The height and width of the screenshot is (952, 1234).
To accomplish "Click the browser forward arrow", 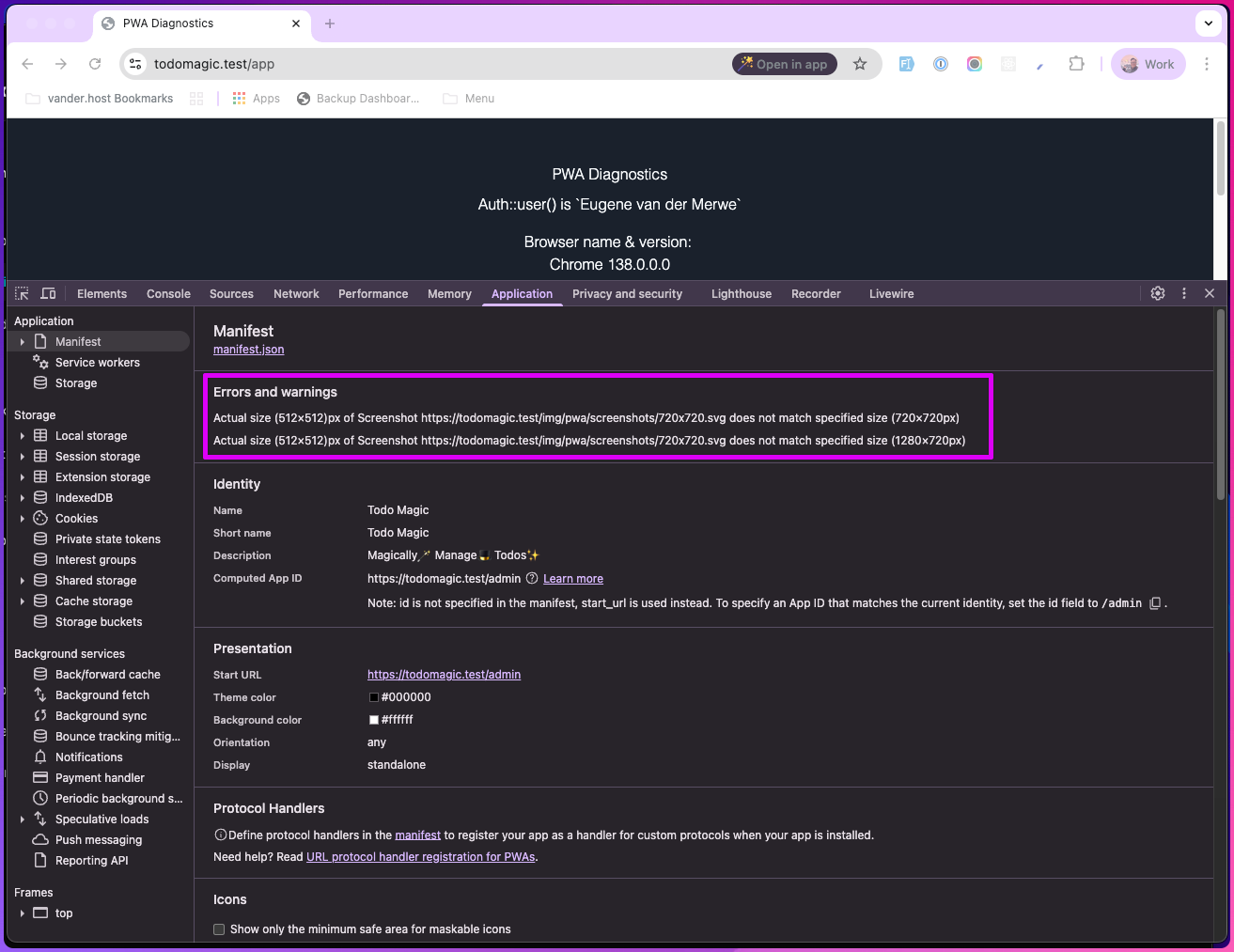I will click(x=61, y=64).
